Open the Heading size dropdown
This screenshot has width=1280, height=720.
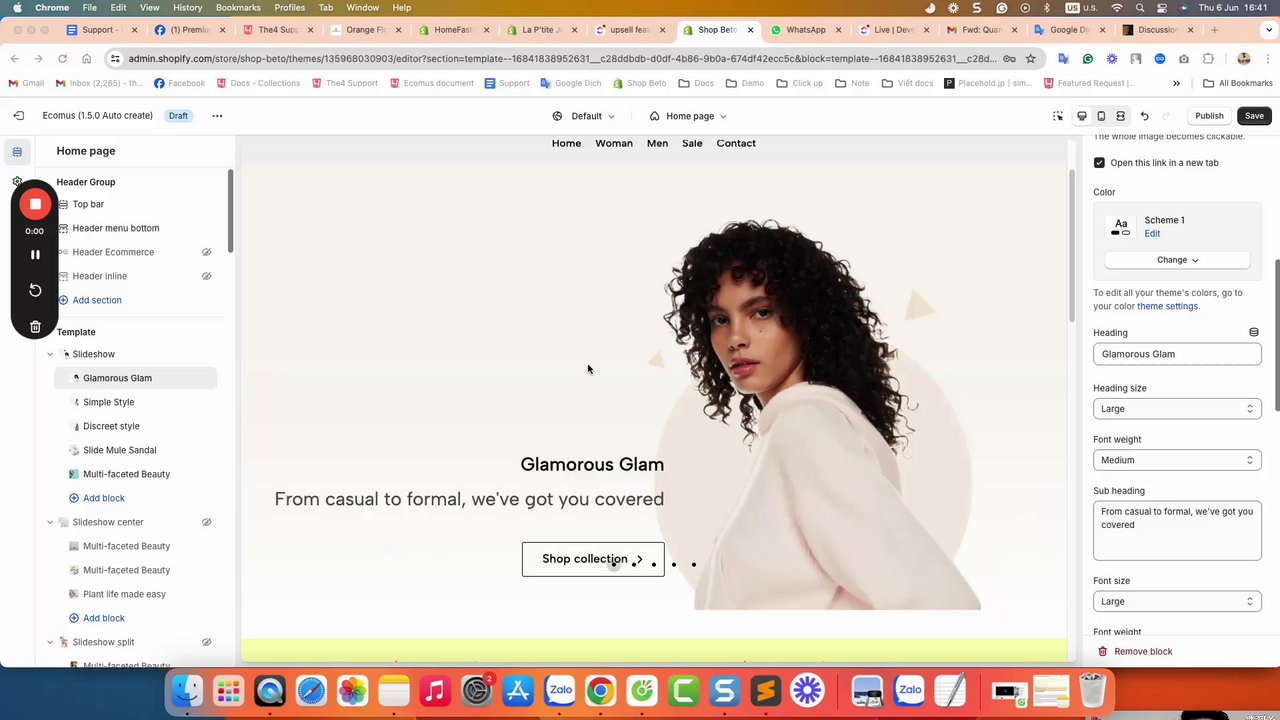tap(1177, 409)
